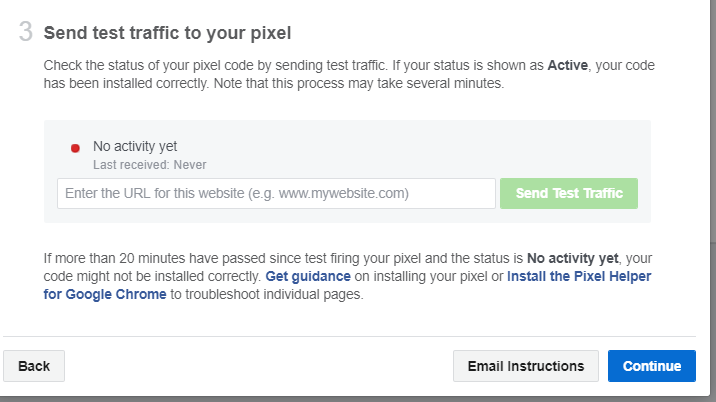Click the 'No activity yet' status label
Viewport: 716px width, 402px height.
pos(135,146)
